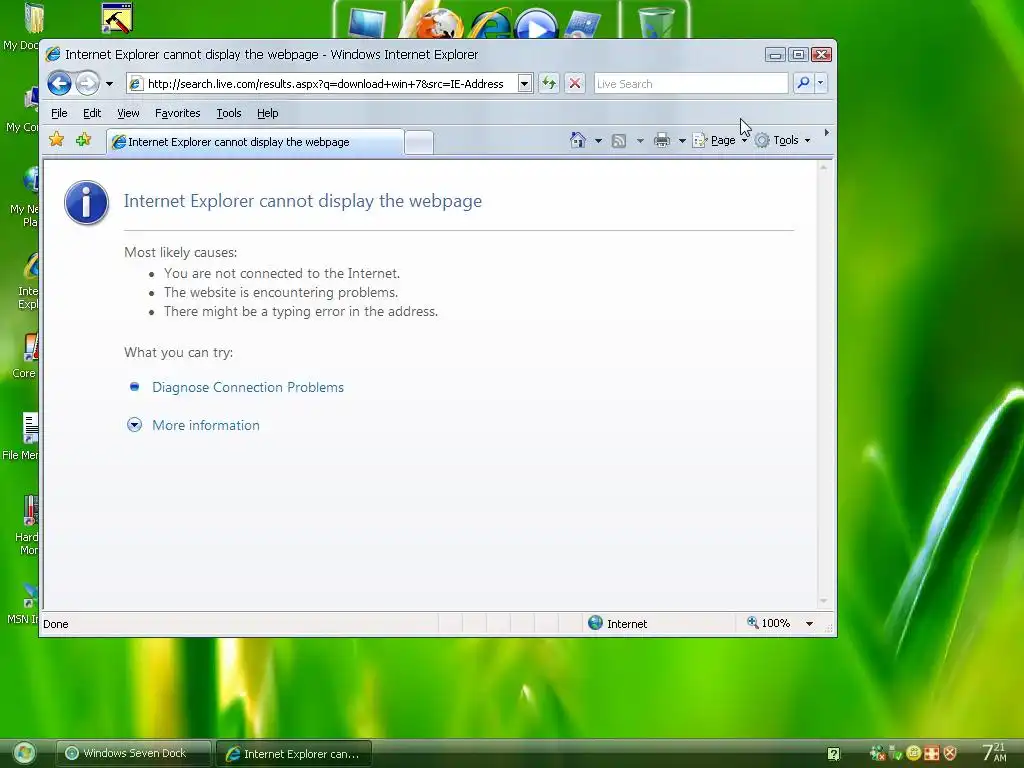This screenshot has height=768, width=1024.
Task: Open the File menu
Action: coord(59,113)
